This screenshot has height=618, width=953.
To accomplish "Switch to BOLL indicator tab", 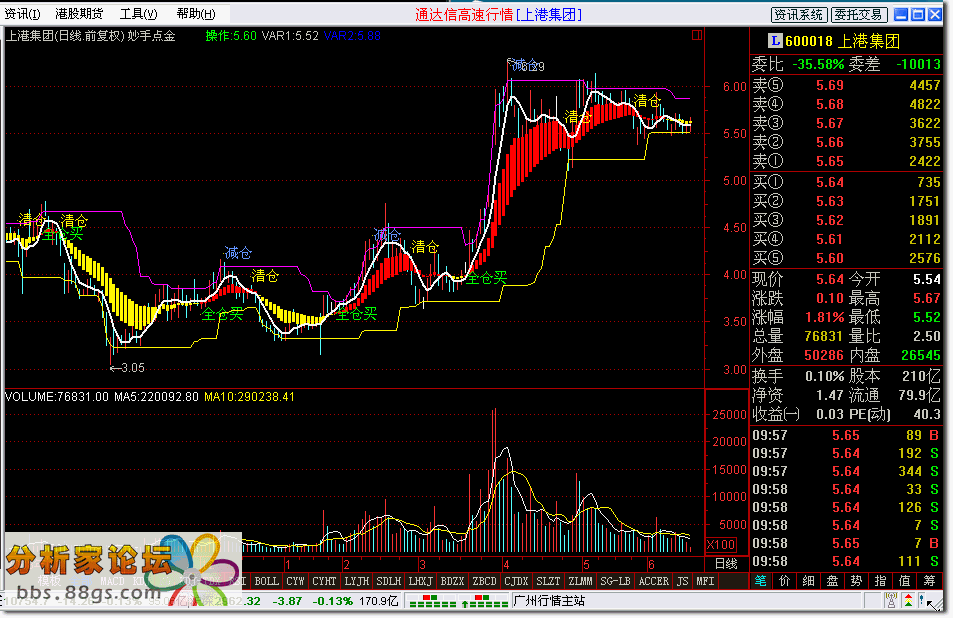I will 266,582.
